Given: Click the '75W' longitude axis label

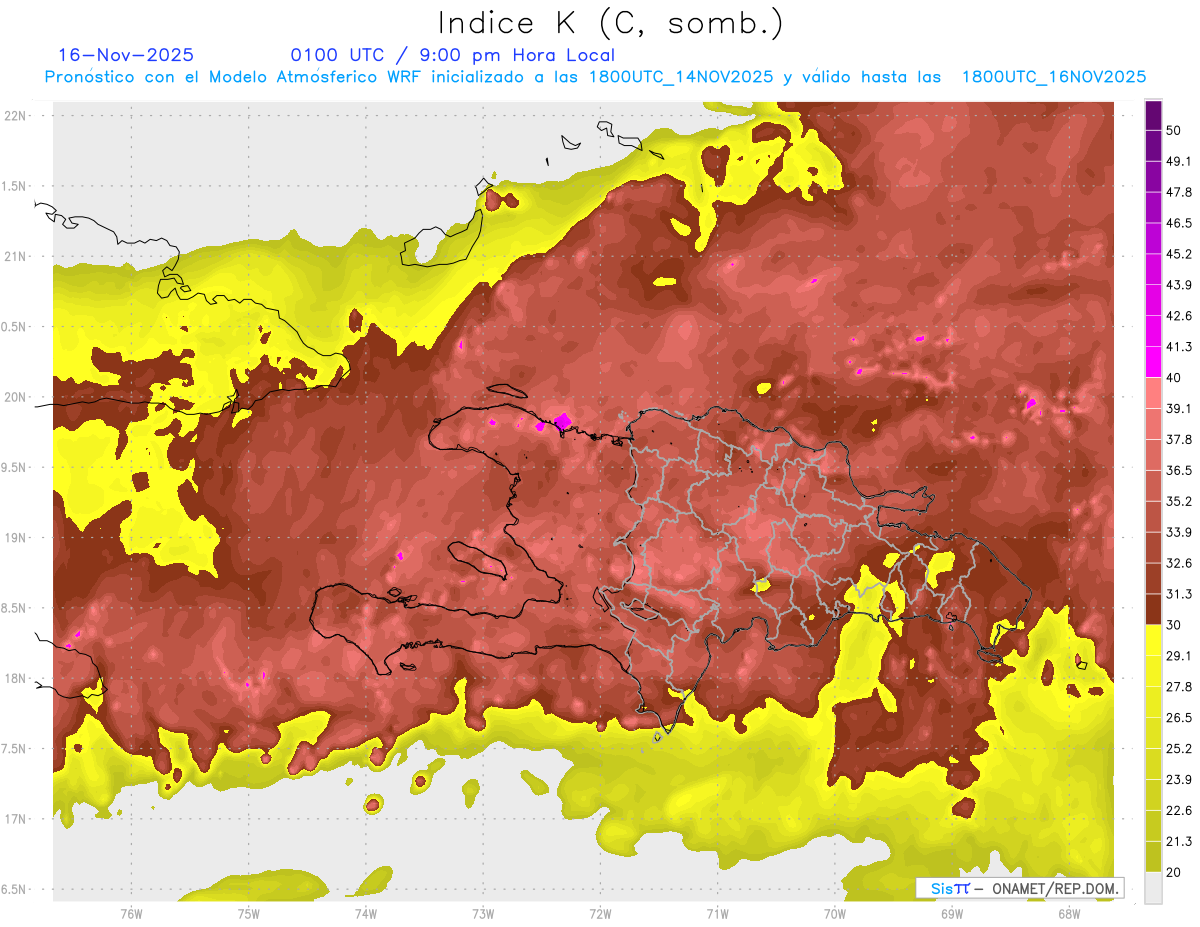Looking at the screenshot, I should [249, 914].
